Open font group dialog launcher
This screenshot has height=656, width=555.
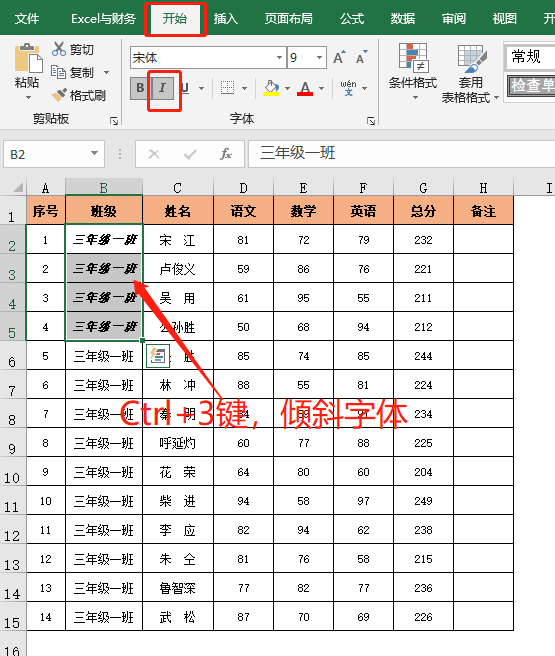371,121
